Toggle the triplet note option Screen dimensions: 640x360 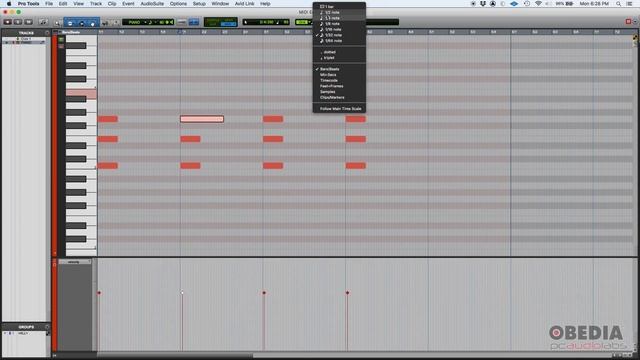pos(339,58)
